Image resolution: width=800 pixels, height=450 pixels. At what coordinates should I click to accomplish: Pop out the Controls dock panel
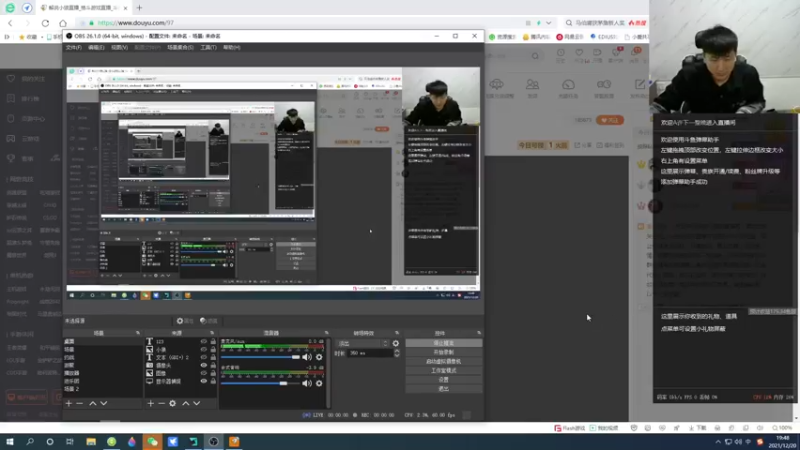(x=479, y=333)
